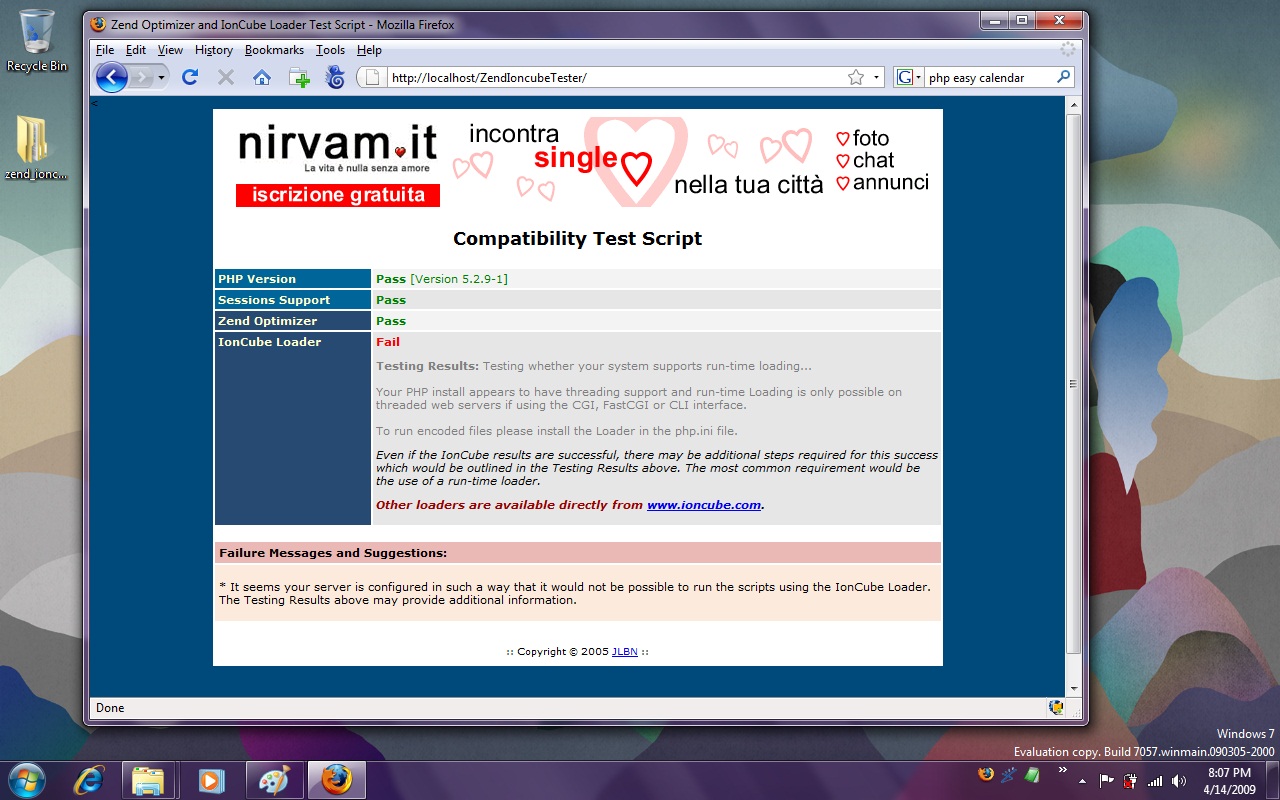Viewport: 1280px width, 800px height.
Task: Reload the page with the Refresh icon
Action: click(x=190, y=77)
